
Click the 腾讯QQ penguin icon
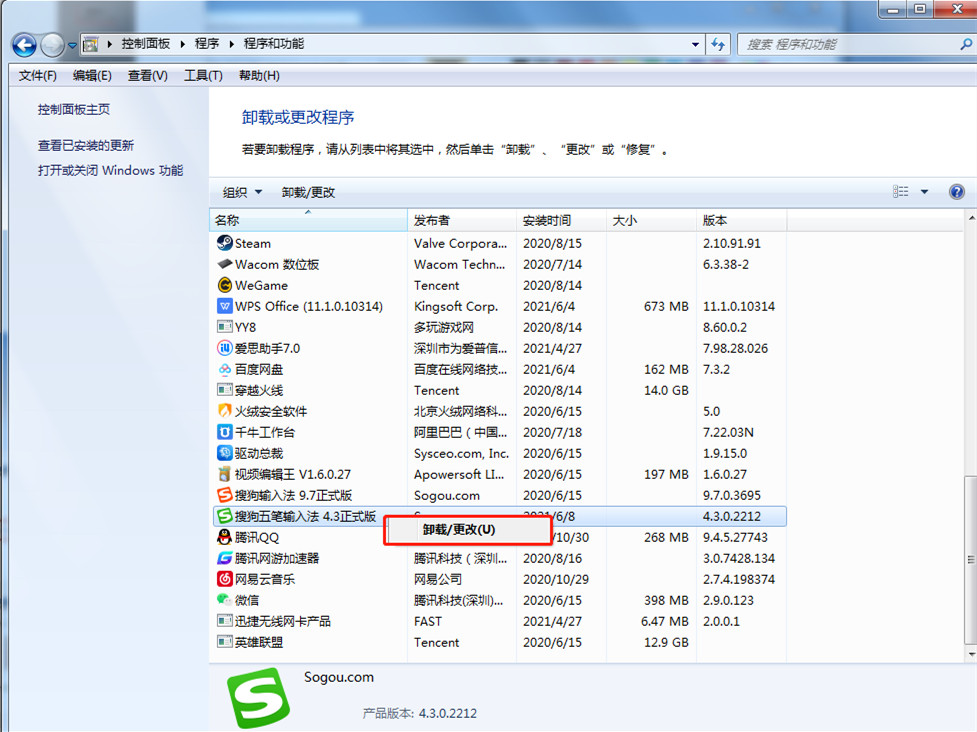coord(224,537)
